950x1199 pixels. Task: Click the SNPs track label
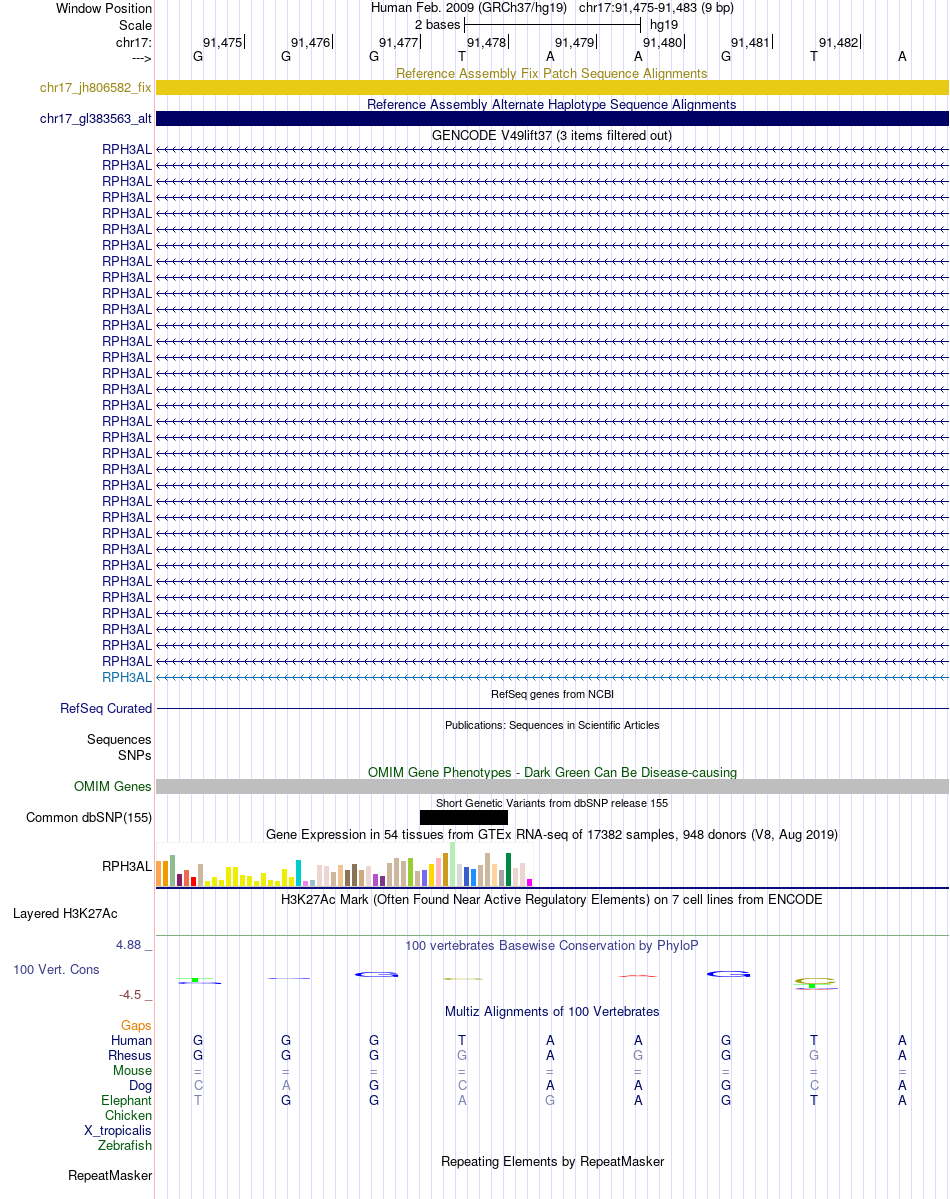coord(135,755)
